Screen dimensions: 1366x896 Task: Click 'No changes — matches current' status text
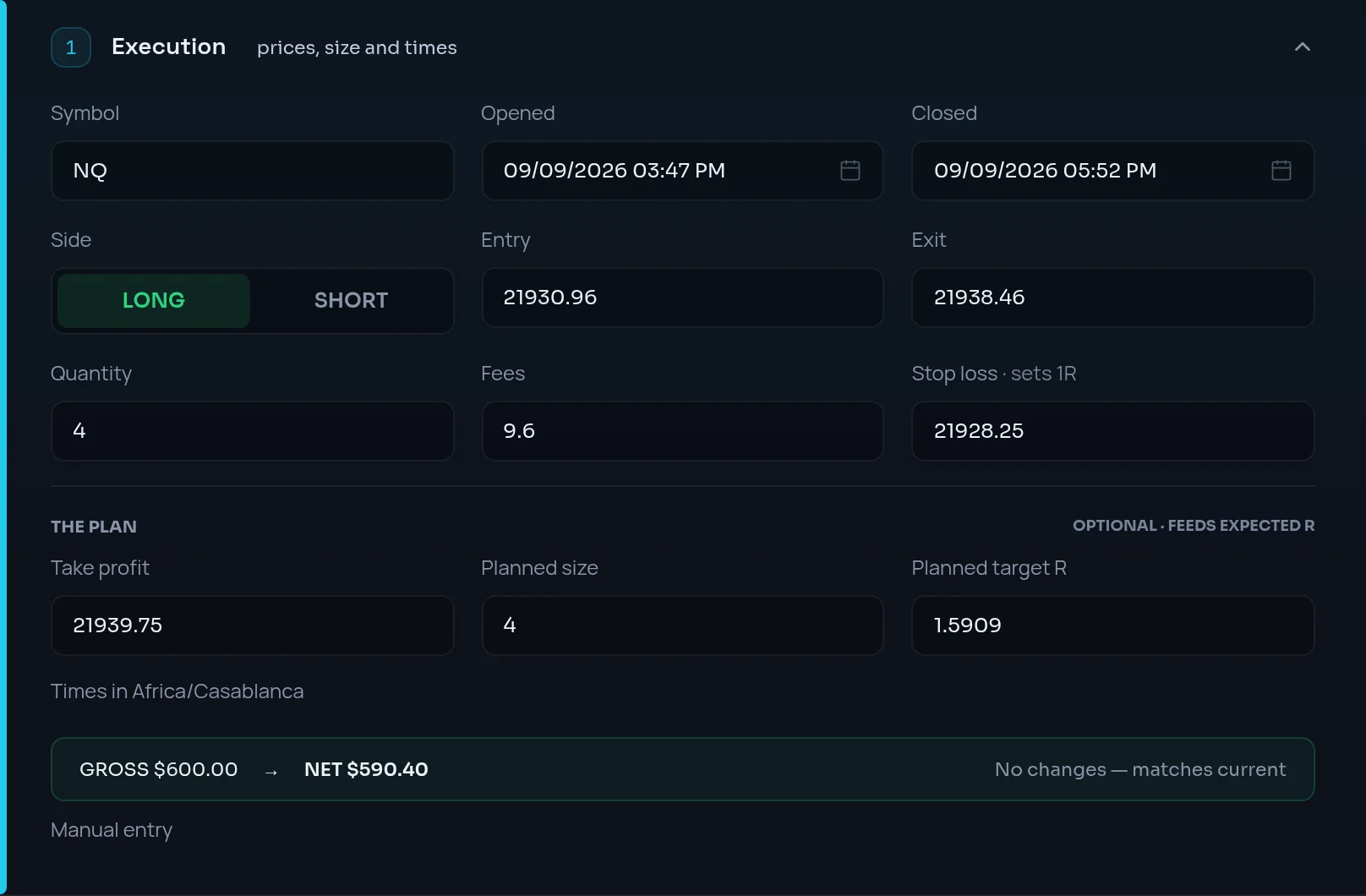pos(1140,769)
